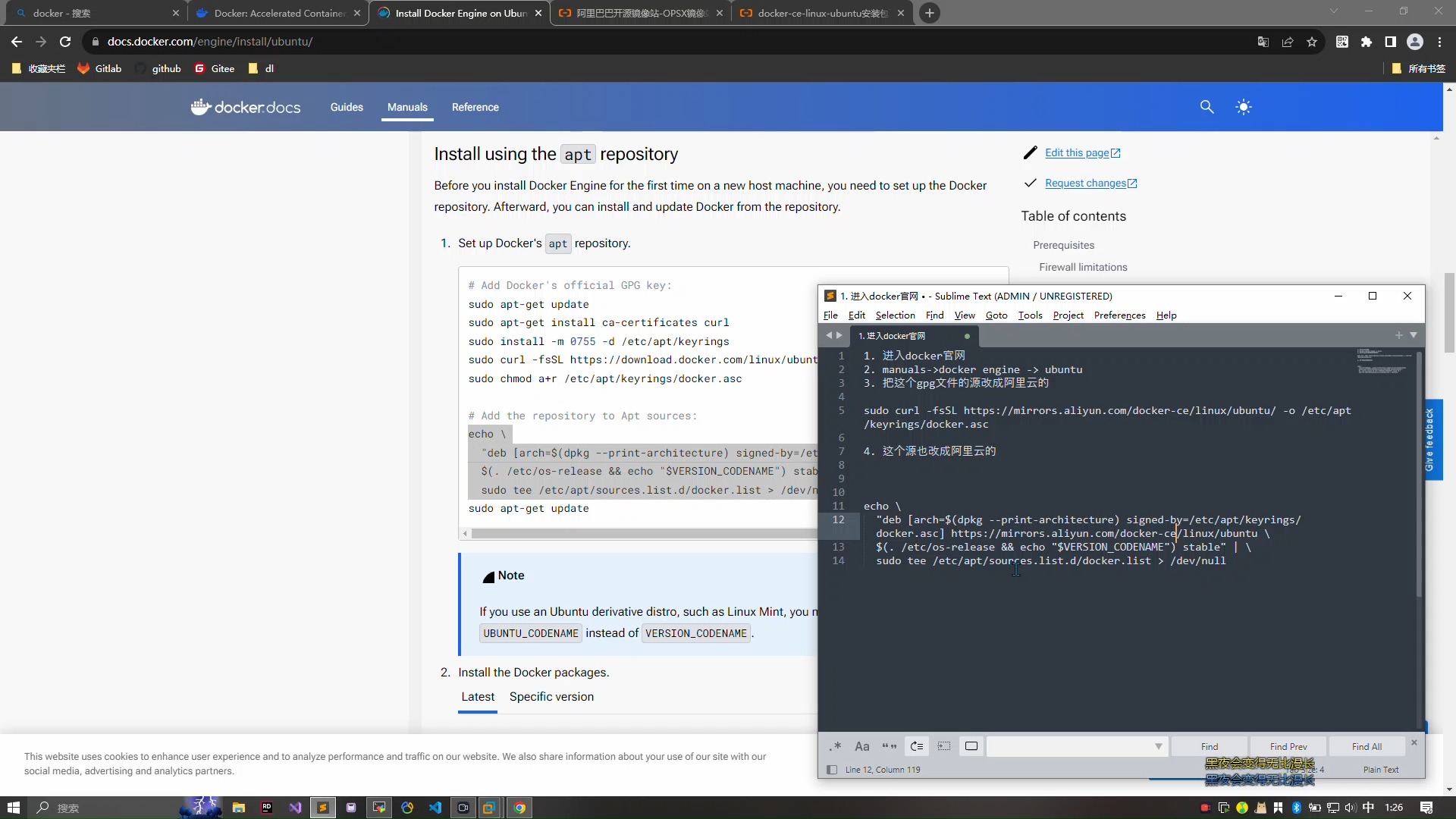Click Request changes link

coord(1090,184)
